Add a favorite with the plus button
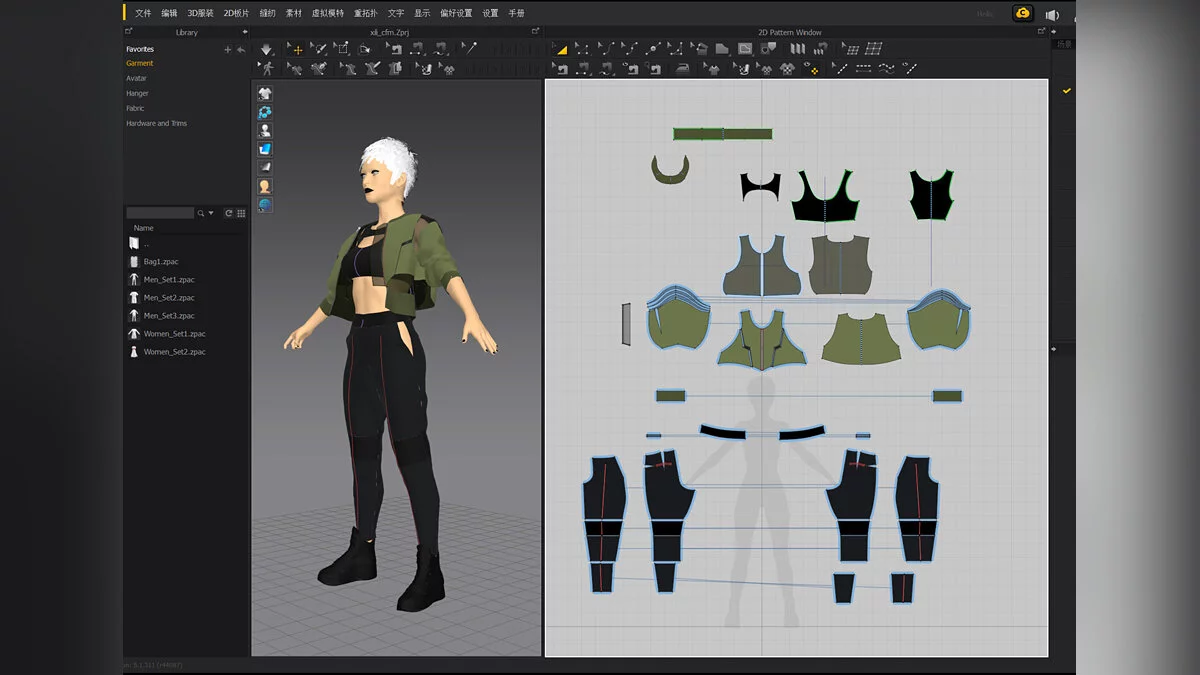Screen dimensions: 1200x675 (x=227, y=49)
